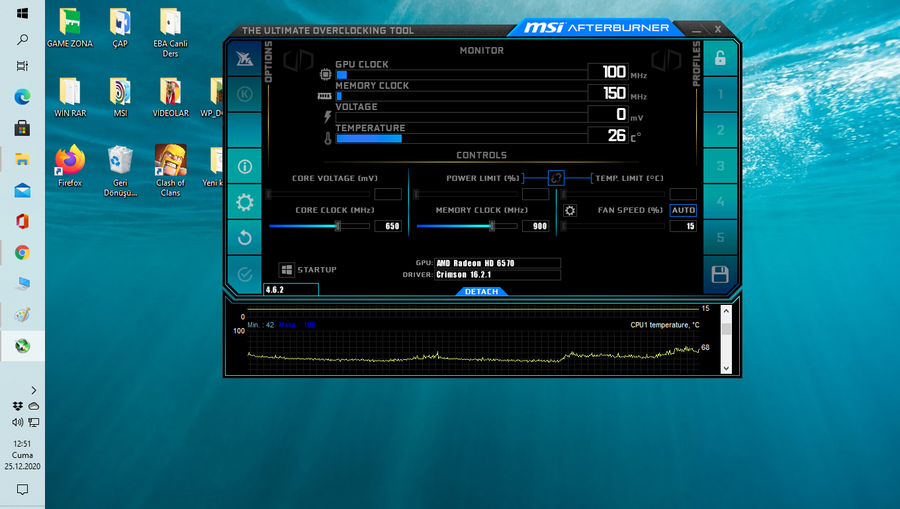Click the Fan Speed slider track
Image resolution: width=900 pixels, height=509 pixels.
click(614, 226)
